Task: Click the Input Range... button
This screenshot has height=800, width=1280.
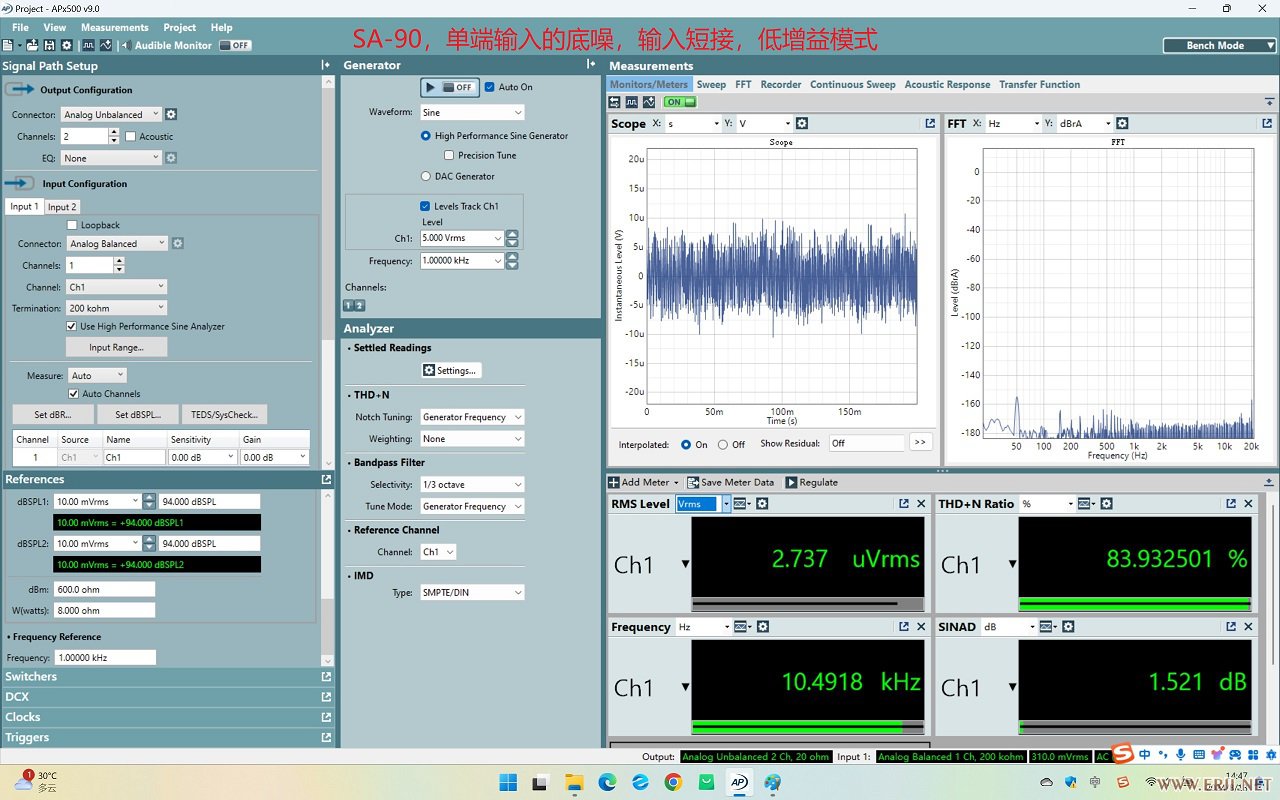Action: tap(116, 347)
